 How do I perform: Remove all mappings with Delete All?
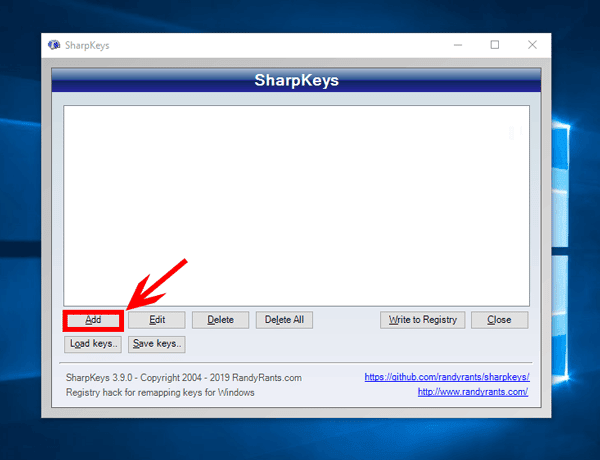[284, 320]
